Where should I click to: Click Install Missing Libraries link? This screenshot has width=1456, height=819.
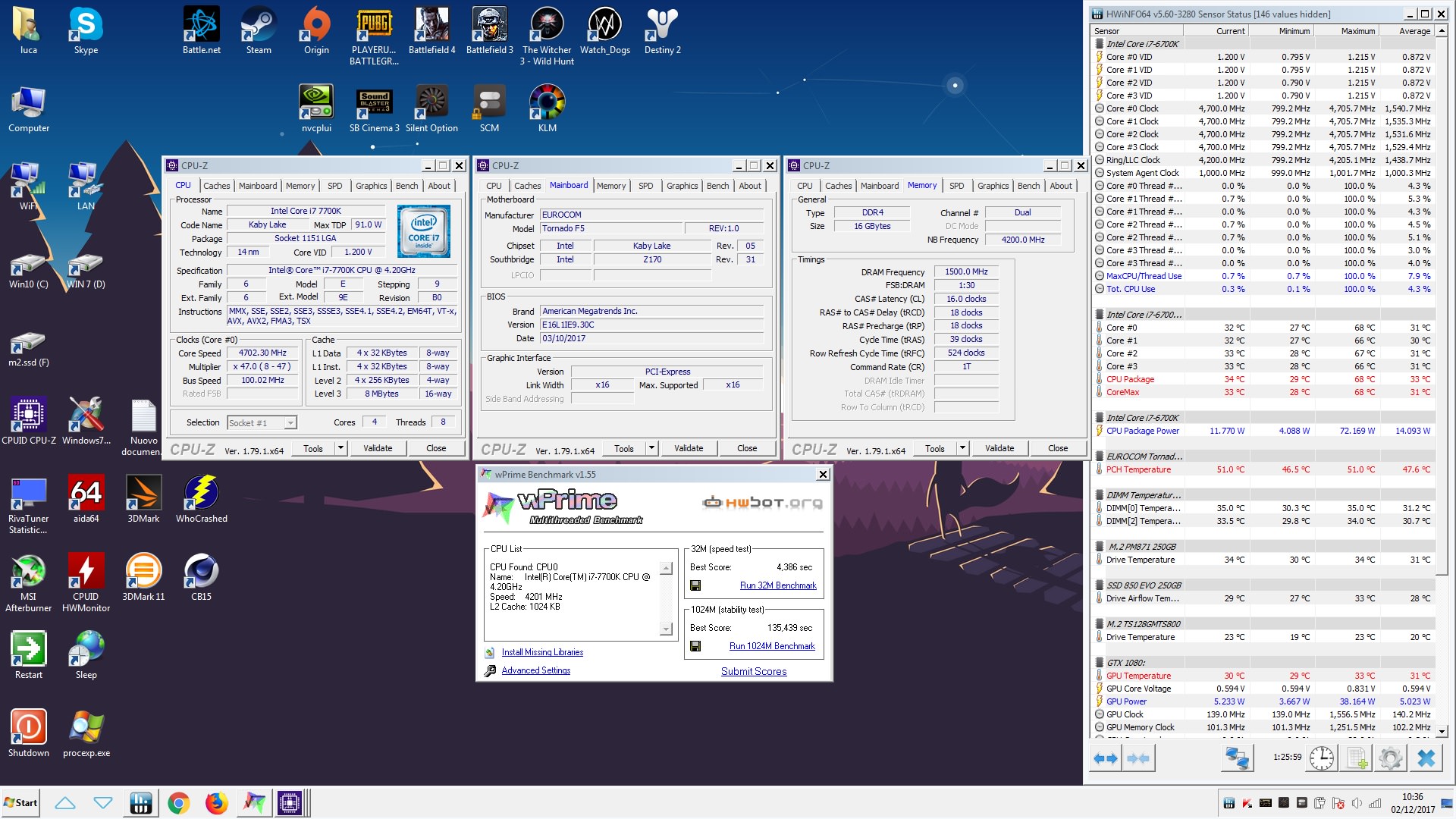542,652
